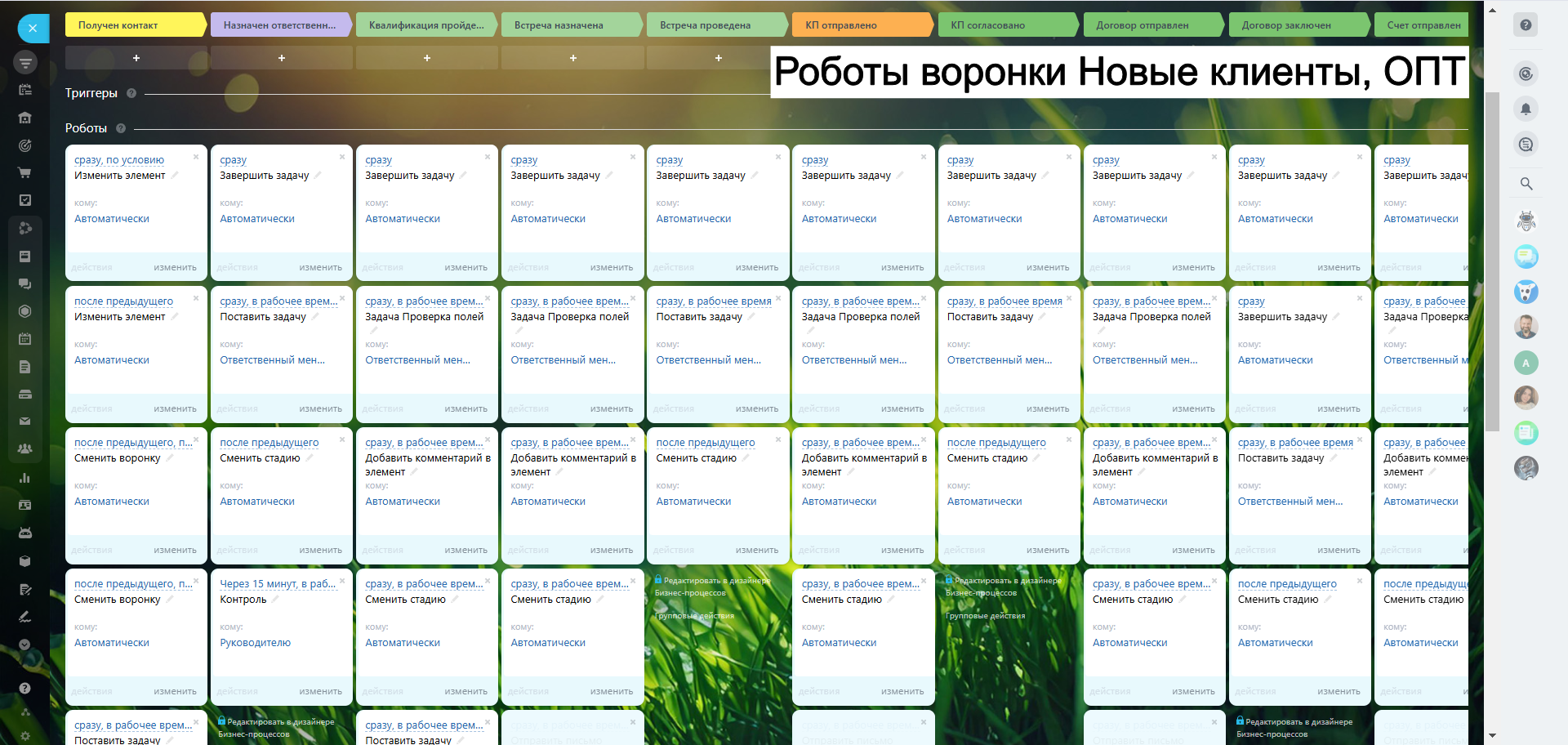
Task: Add a trigger under Встреча проведена
Action: click(718, 58)
